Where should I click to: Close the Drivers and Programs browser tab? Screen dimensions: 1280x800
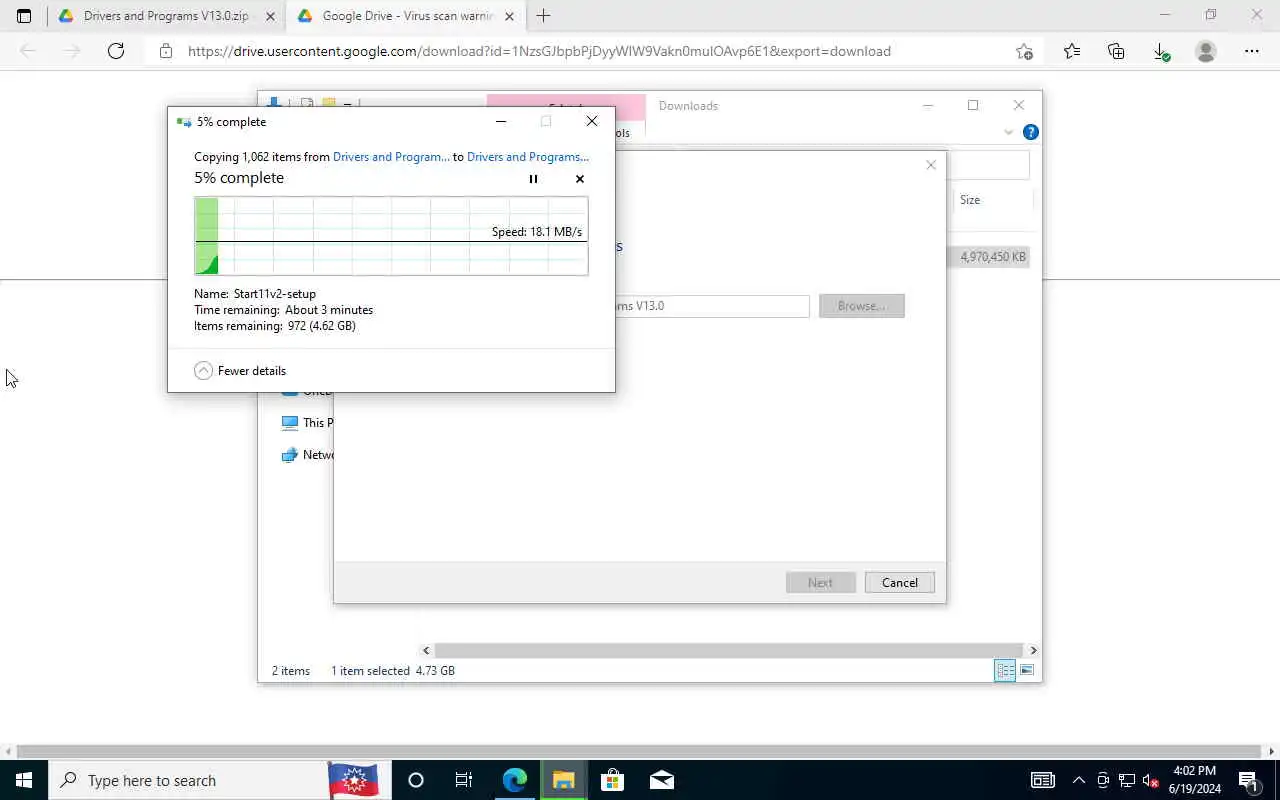(270, 16)
